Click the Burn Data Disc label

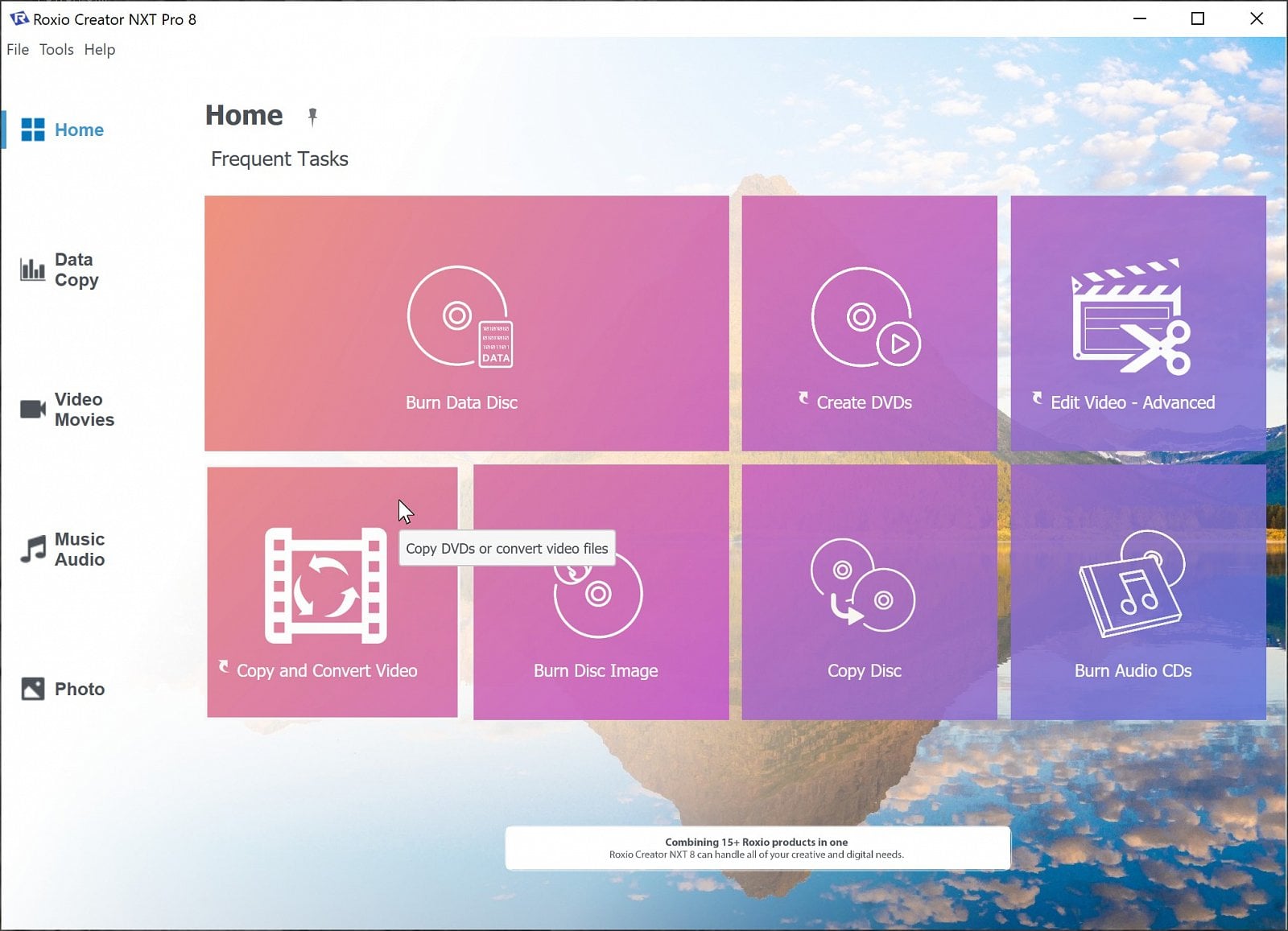pyautogui.click(x=461, y=402)
